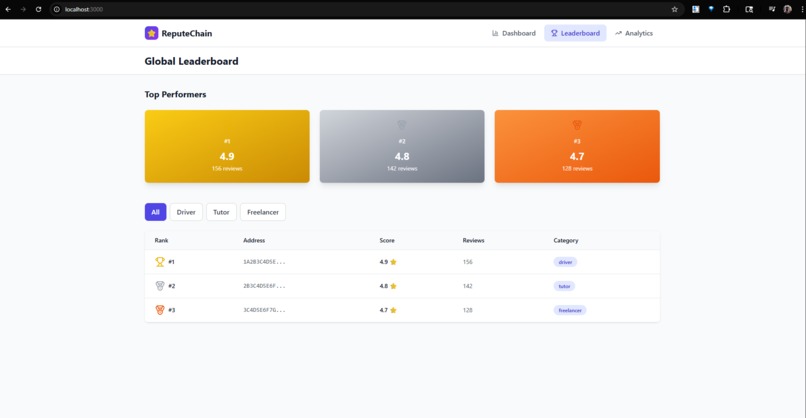Click the 156 reviews table cell

coord(467,262)
